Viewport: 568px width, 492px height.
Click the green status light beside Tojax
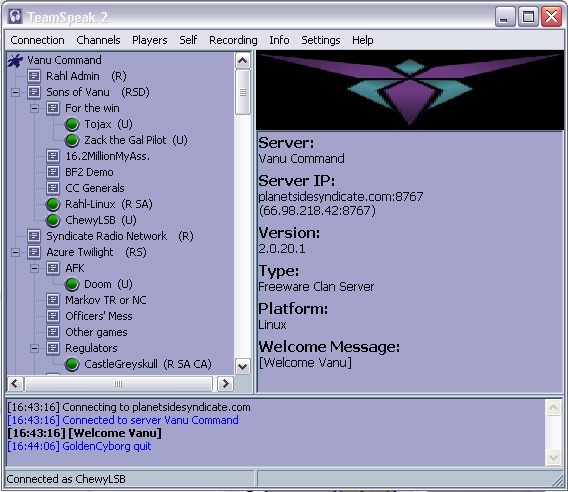pos(72,124)
